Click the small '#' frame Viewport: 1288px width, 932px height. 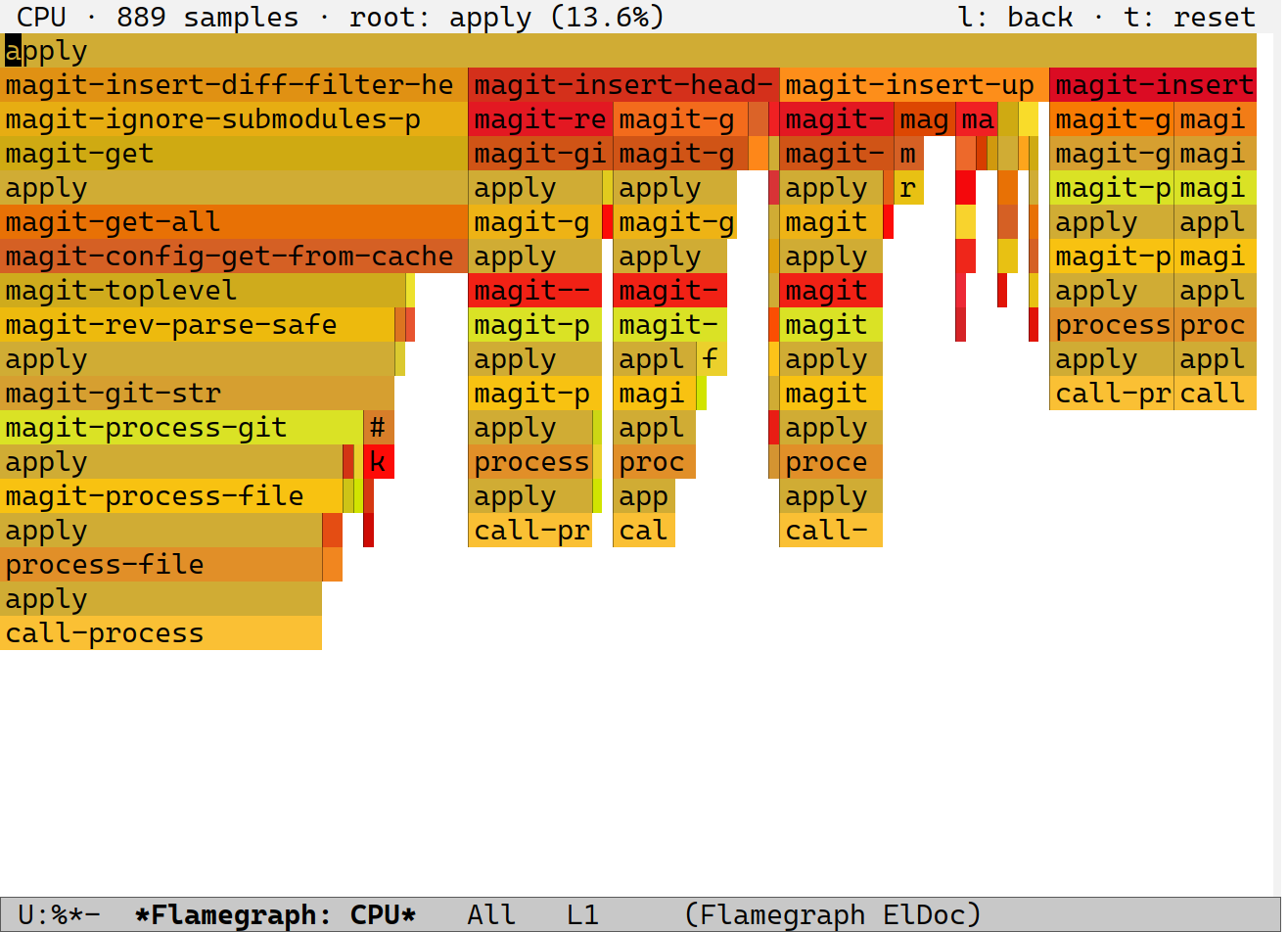coord(379,428)
